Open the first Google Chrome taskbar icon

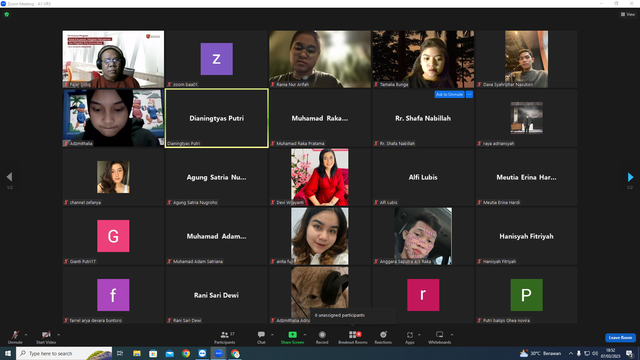pos(186,353)
